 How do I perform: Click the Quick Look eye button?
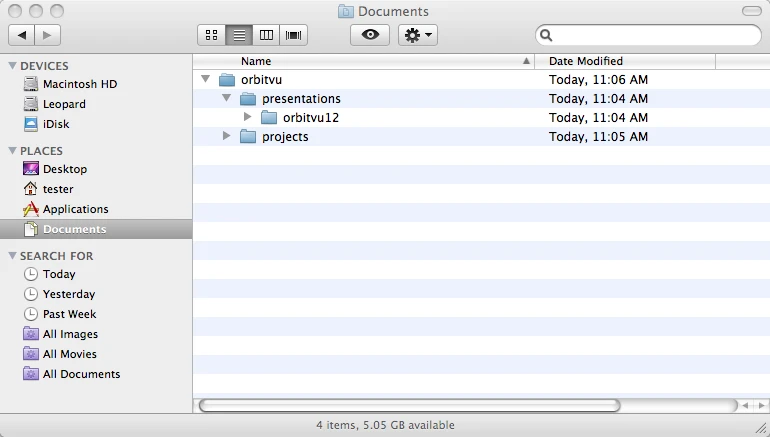370,35
